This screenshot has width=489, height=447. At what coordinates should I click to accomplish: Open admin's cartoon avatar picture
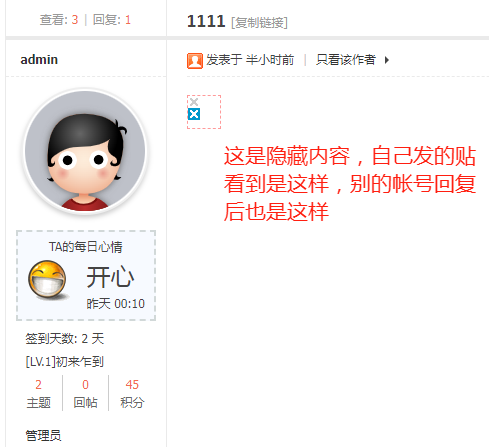coord(85,151)
